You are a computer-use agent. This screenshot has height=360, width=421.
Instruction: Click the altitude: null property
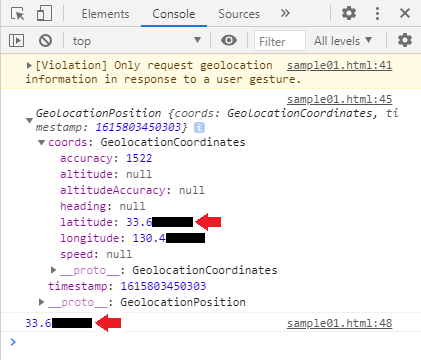[106, 174]
